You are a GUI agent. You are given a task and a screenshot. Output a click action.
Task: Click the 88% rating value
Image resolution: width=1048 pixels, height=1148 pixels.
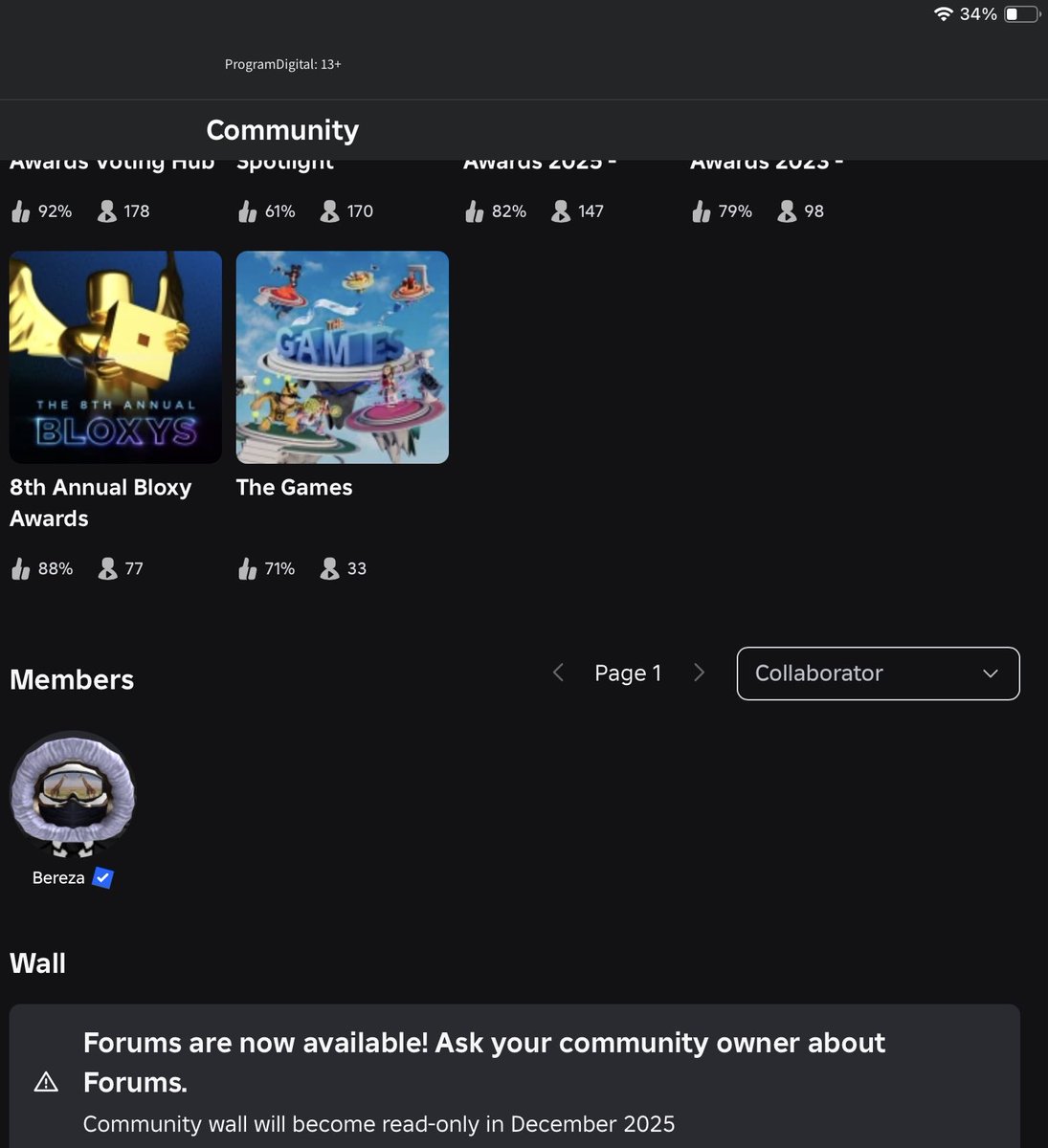56,569
